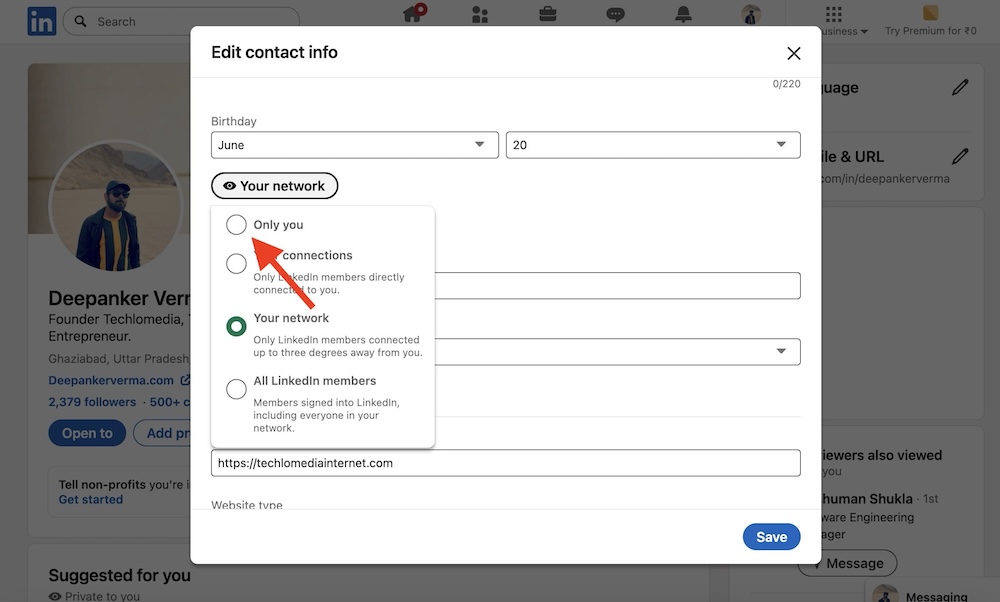Save the contact info changes
The width and height of the screenshot is (1000, 602).
[x=771, y=537]
